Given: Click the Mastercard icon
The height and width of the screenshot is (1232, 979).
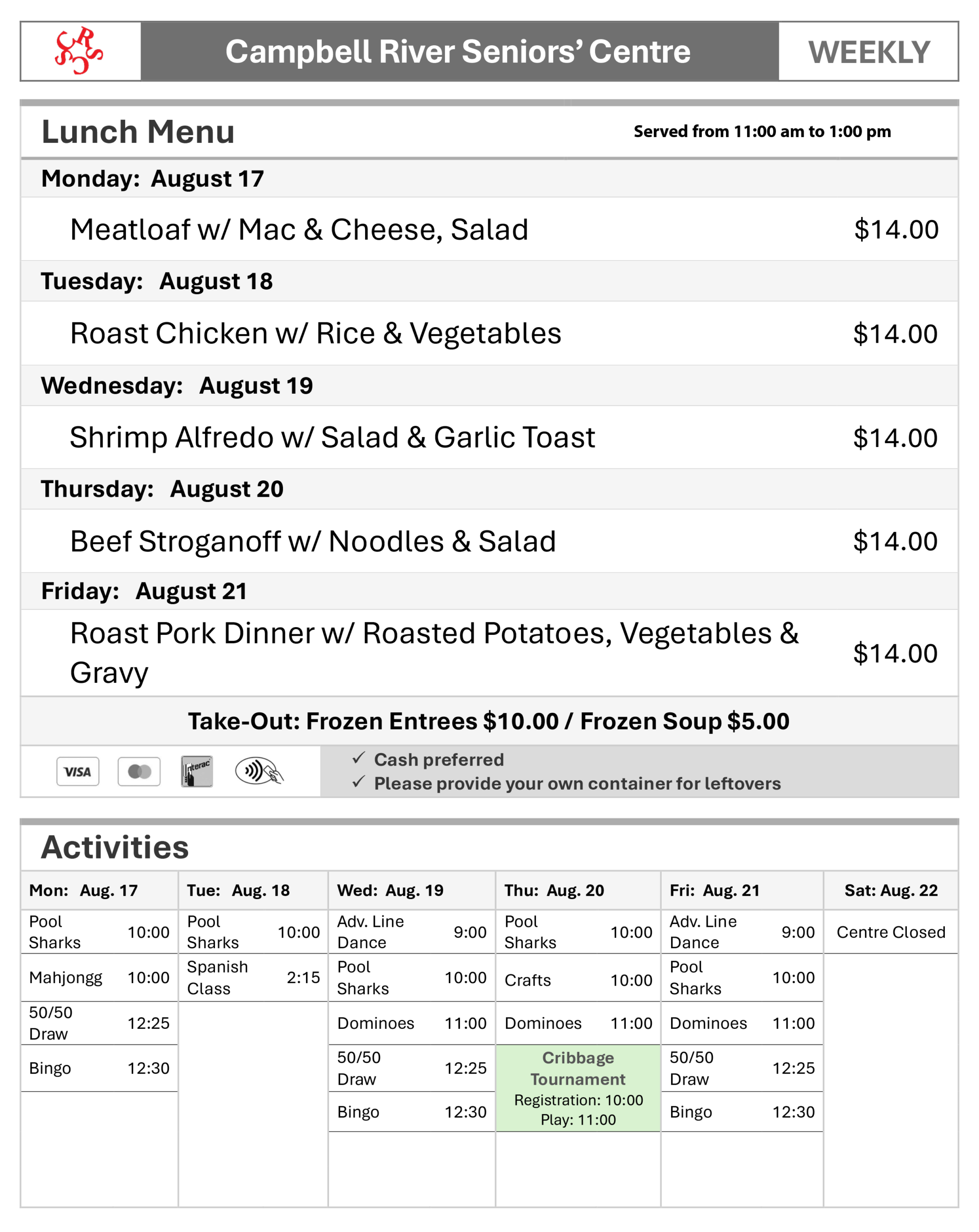Looking at the screenshot, I should pos(139,771).
